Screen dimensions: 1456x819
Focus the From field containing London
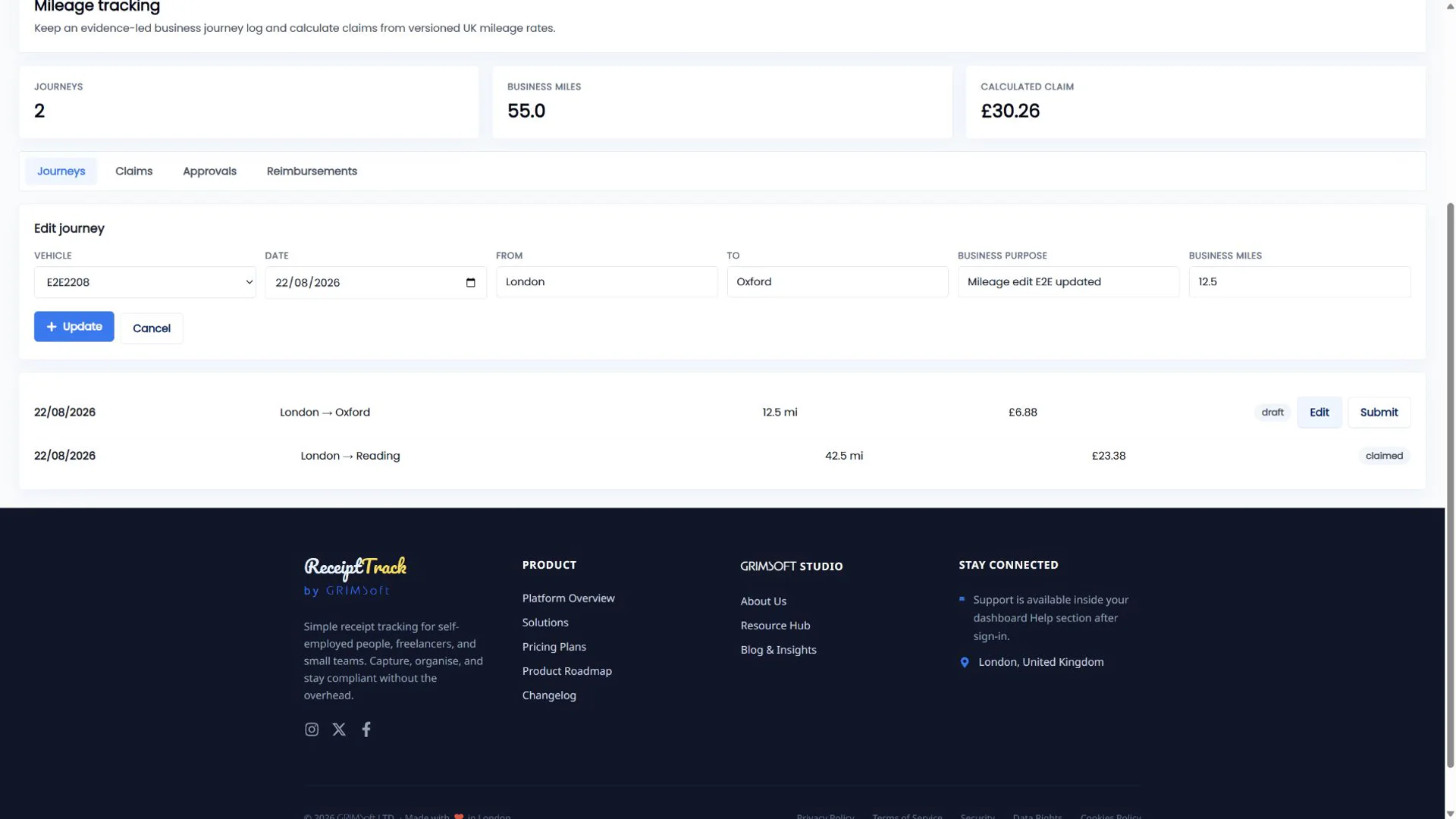607,282
